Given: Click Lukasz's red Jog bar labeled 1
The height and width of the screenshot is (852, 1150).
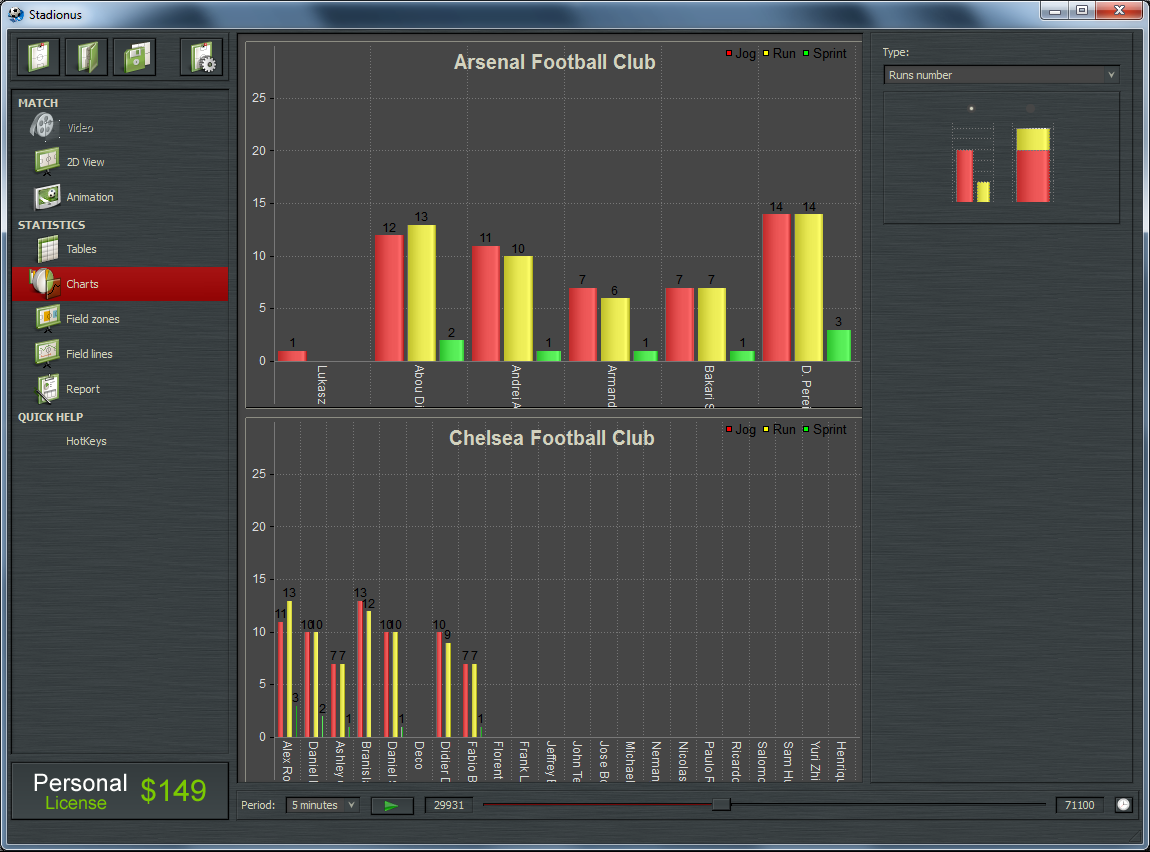Looking at the screenshot, I should point(292,356).
